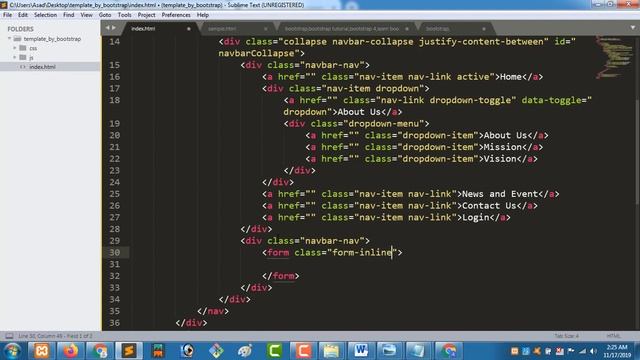The height and width of the screenshot is (360, 640).
Task: Open the Tools menu
Action: (x=124, y=15)
